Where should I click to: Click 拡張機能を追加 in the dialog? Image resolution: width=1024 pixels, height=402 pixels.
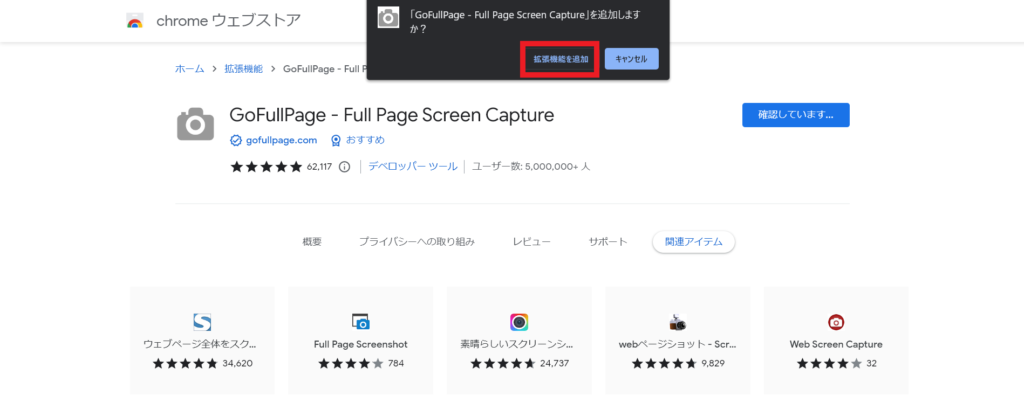[561, 59]
